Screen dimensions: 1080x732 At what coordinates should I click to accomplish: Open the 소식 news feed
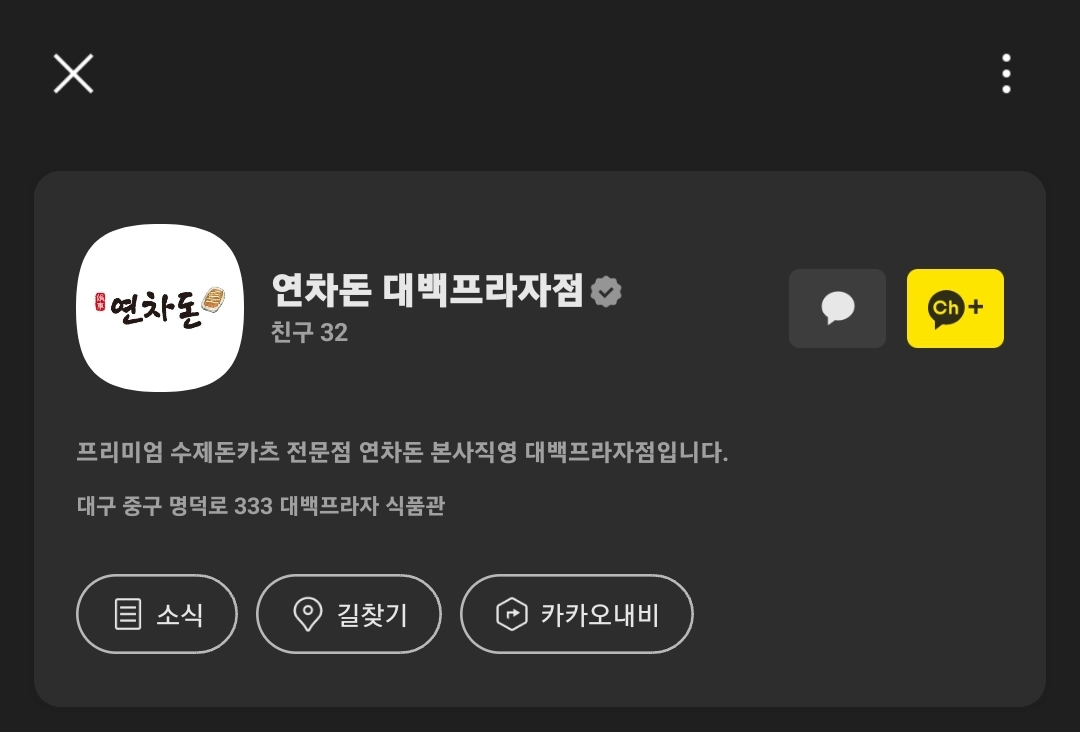pyautogui.click(x=157, y=614)
